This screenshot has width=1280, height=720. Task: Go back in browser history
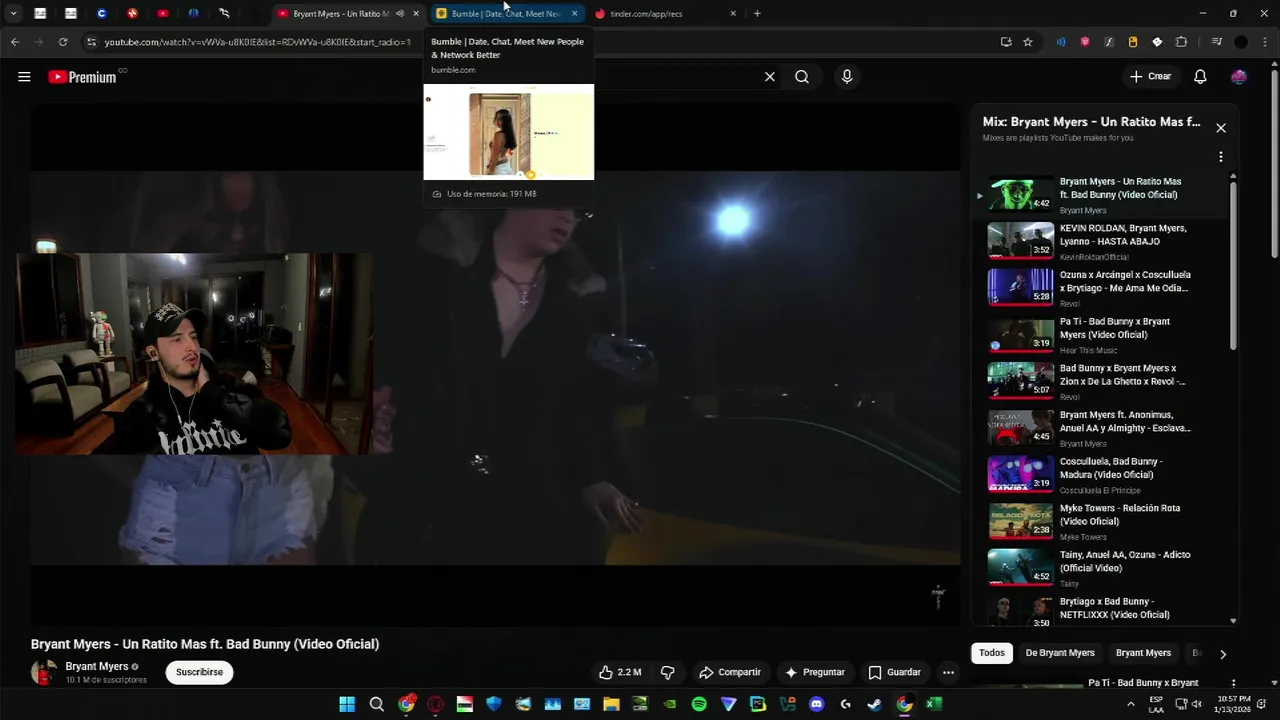click(14, 42)
